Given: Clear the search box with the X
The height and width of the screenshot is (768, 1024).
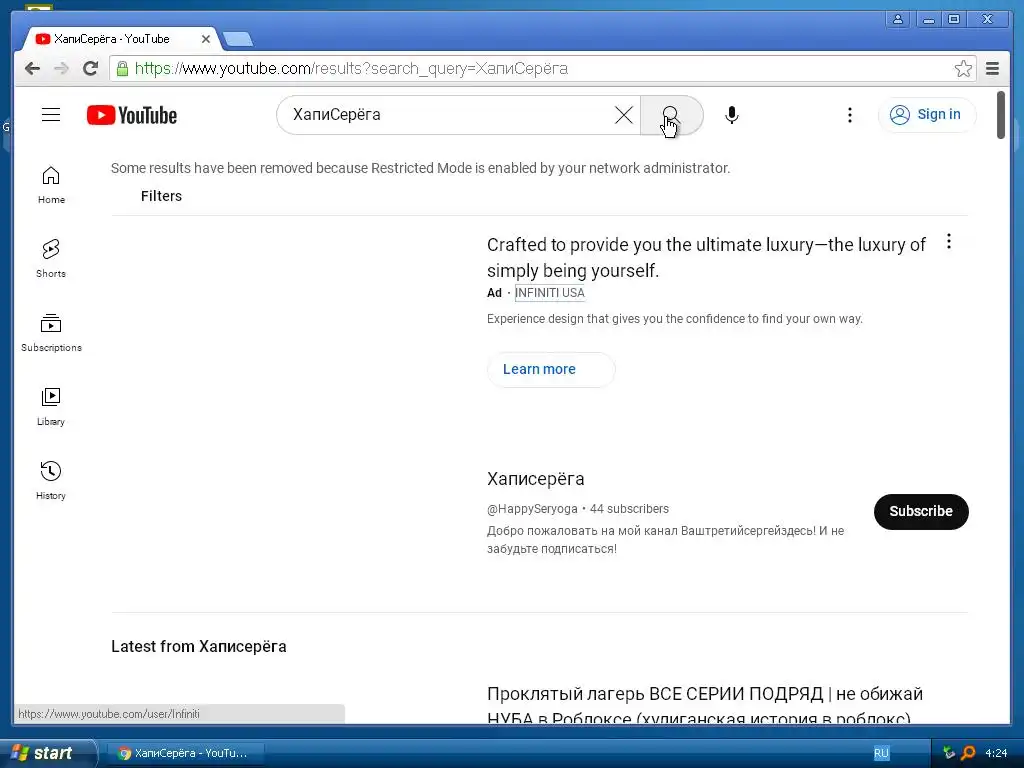Looking at the screenshot, I should (x=624, y=115).
